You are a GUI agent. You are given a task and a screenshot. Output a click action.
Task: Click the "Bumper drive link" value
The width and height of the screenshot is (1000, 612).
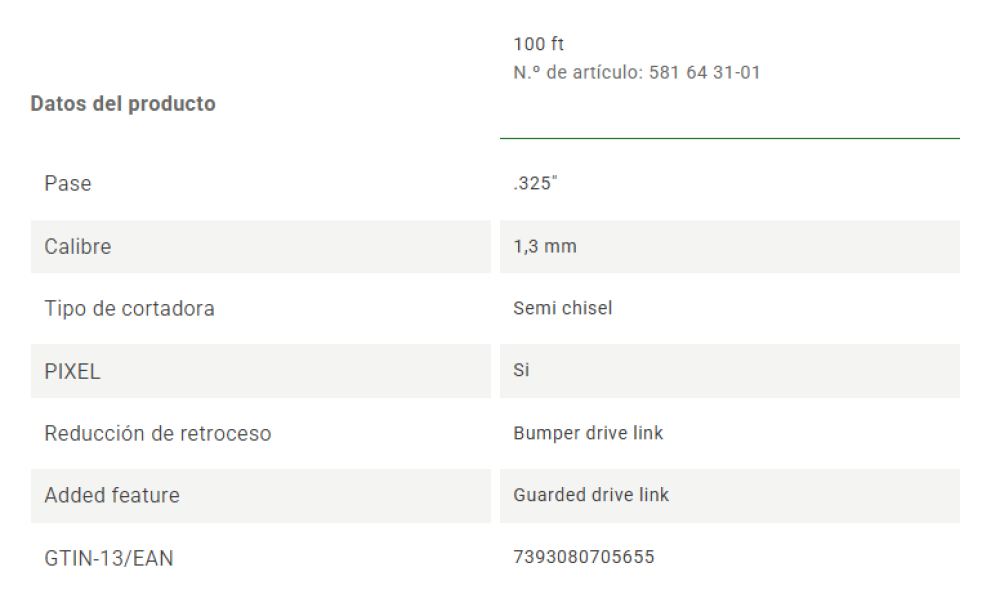coord(588,434)
